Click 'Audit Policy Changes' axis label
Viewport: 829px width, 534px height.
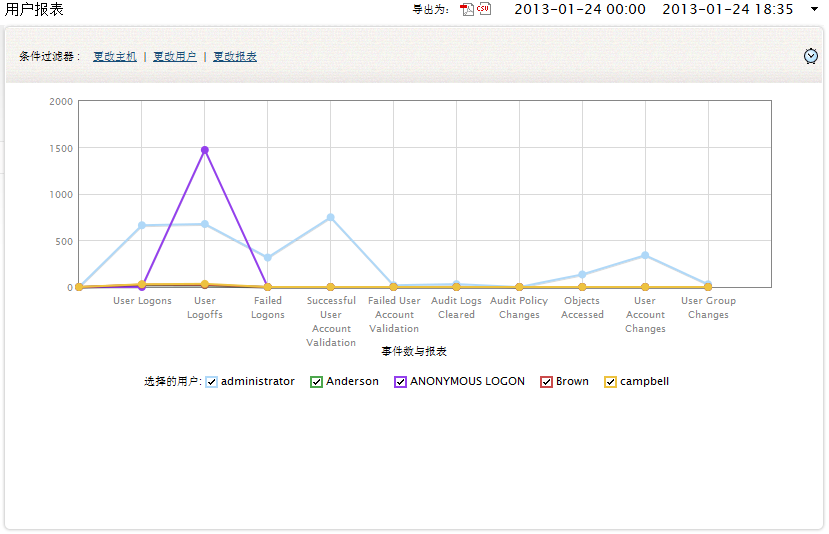tap(519, 308)
